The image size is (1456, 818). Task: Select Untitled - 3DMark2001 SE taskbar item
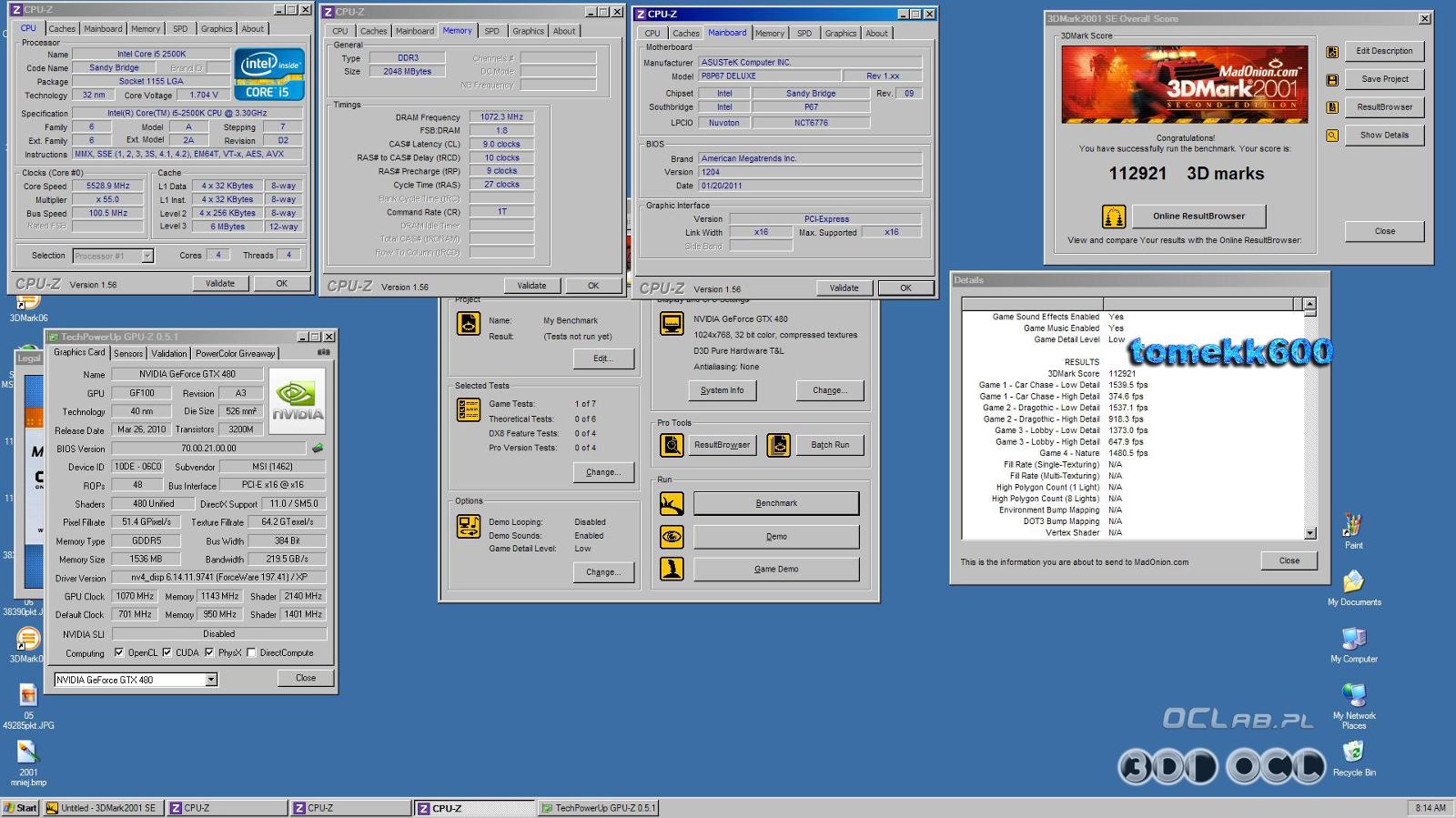click(103, 808)
